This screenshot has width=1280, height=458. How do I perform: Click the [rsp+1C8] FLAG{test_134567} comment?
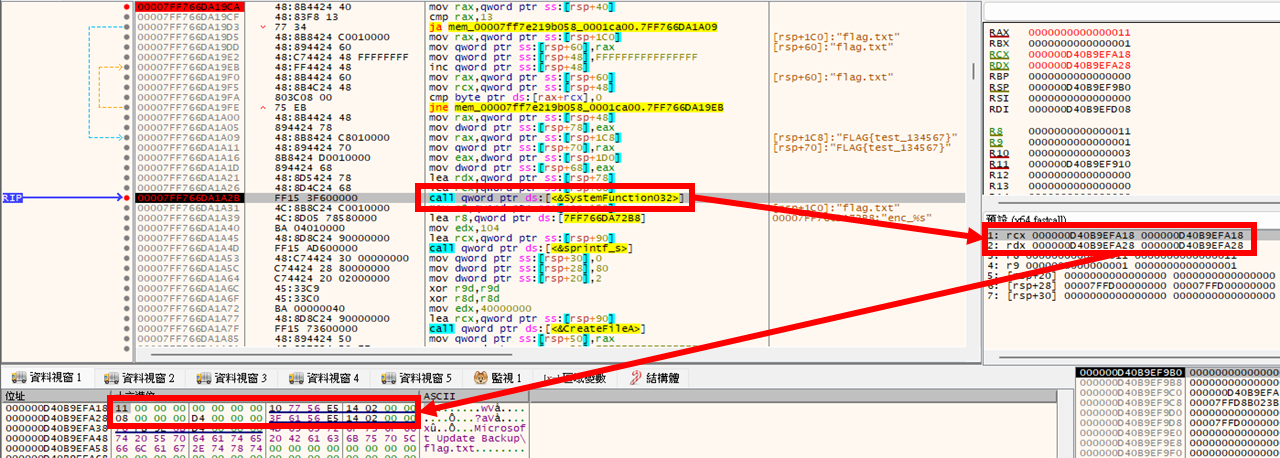866,137
